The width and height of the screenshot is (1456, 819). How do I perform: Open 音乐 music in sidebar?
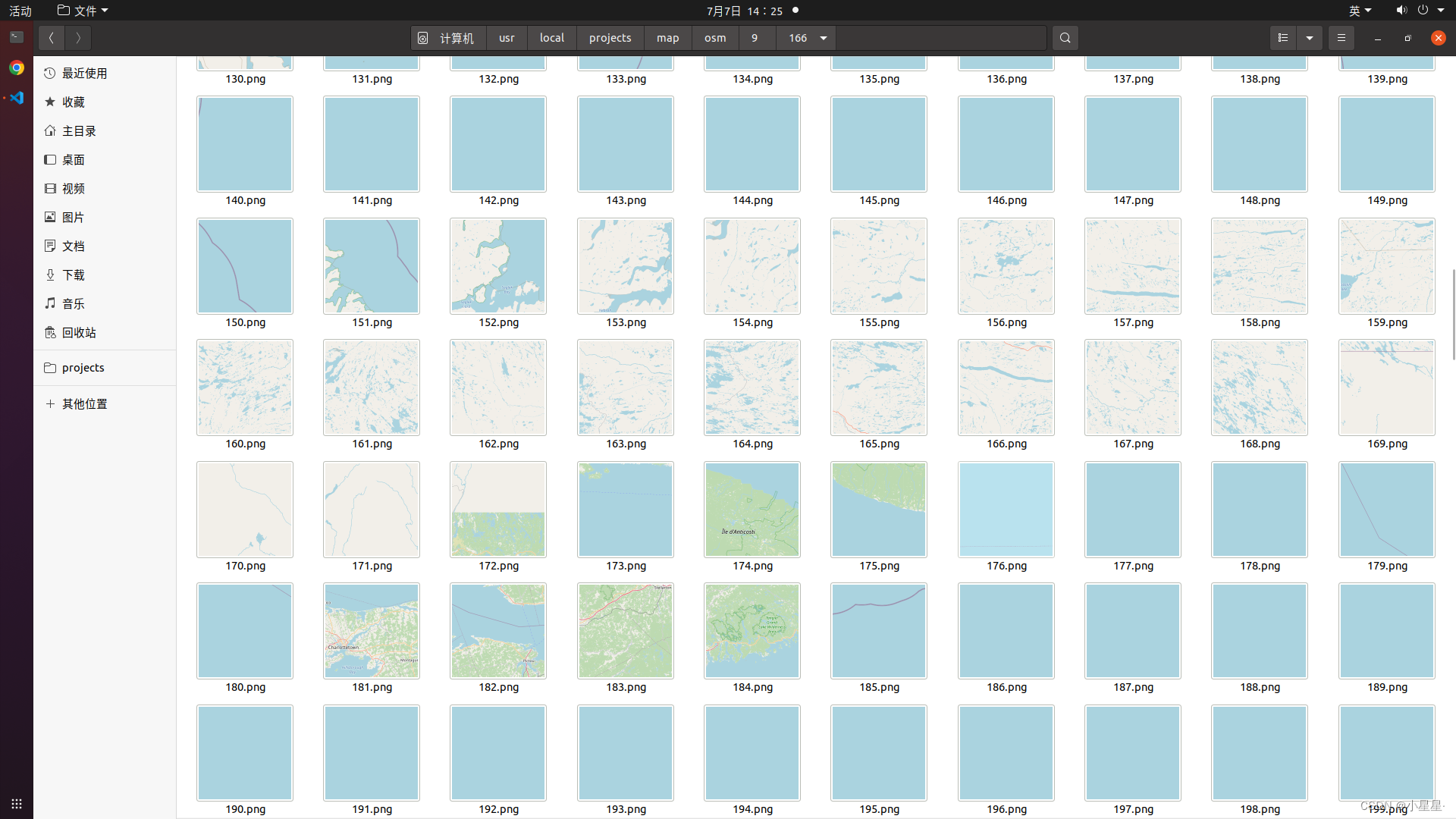tap(105, 304)
